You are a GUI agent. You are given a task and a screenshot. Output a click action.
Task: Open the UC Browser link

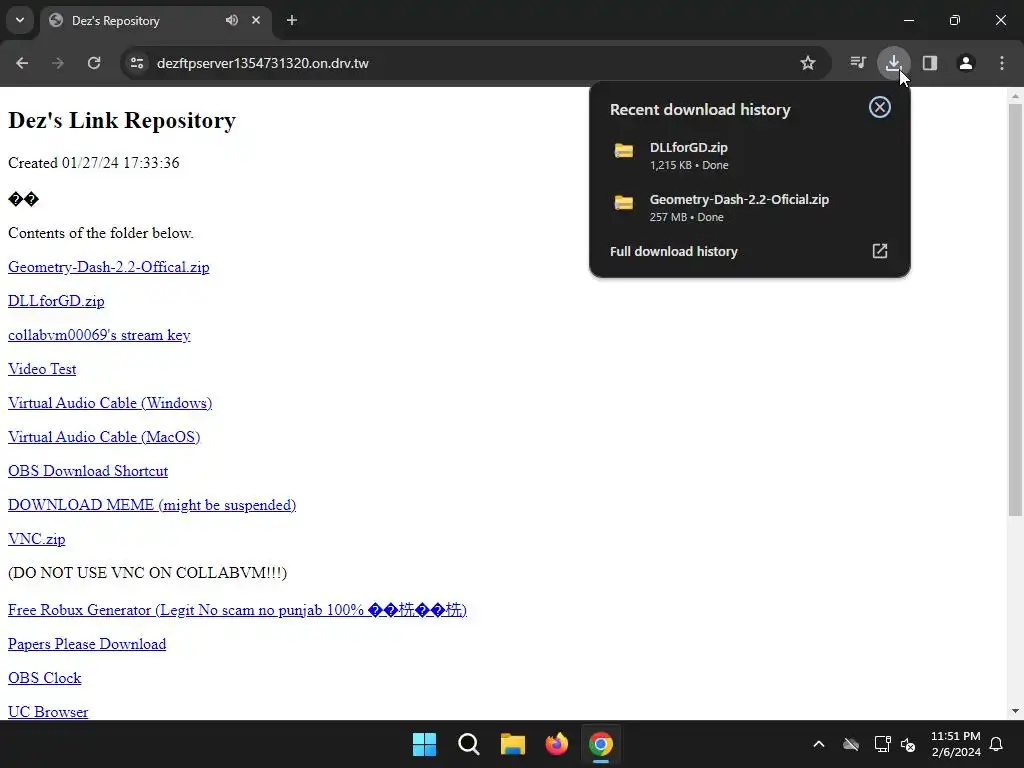[48, 712]
